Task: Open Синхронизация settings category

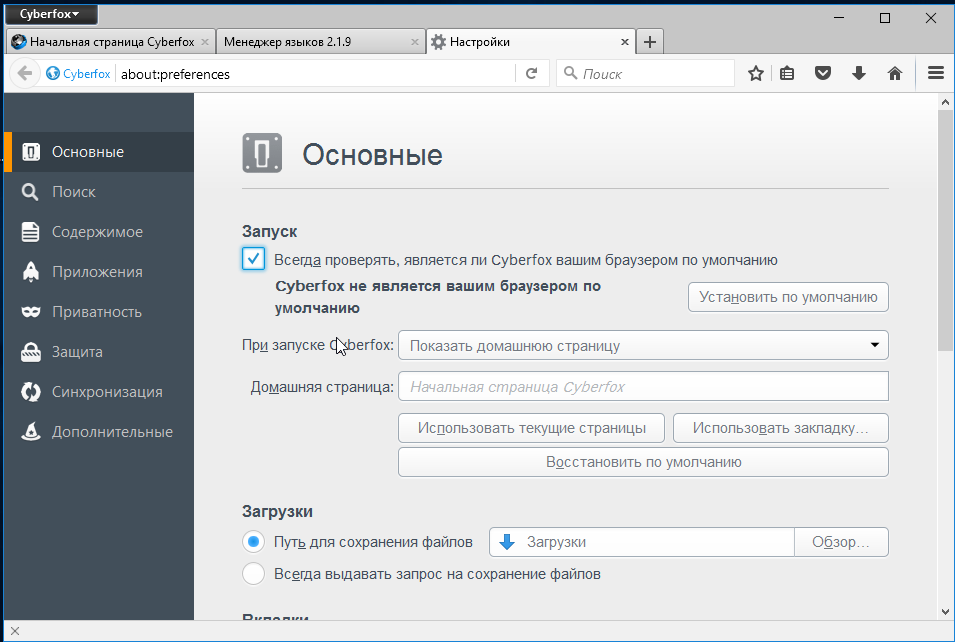Action: click(99, 392)
